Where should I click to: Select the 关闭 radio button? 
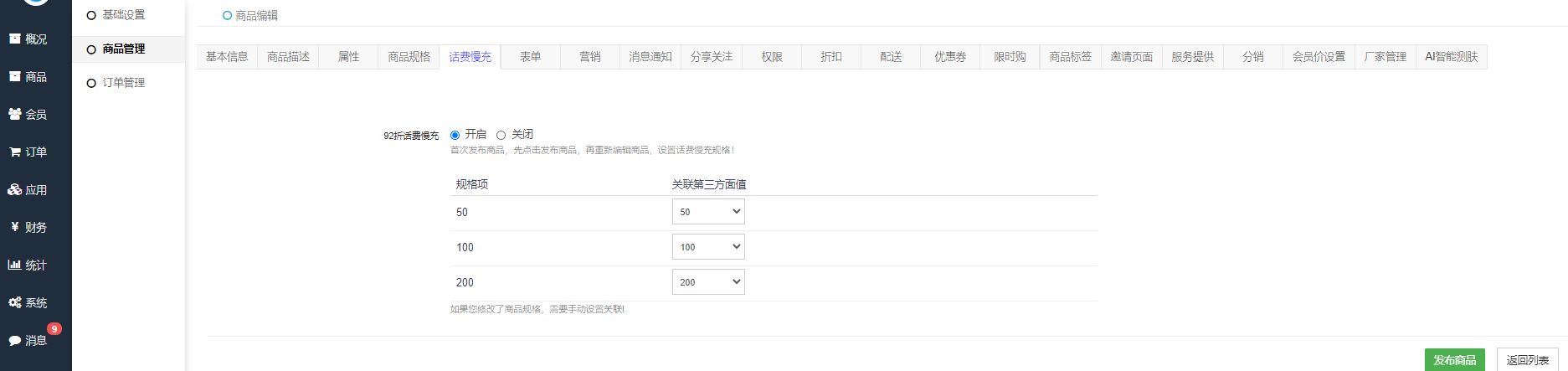point(501,135)
